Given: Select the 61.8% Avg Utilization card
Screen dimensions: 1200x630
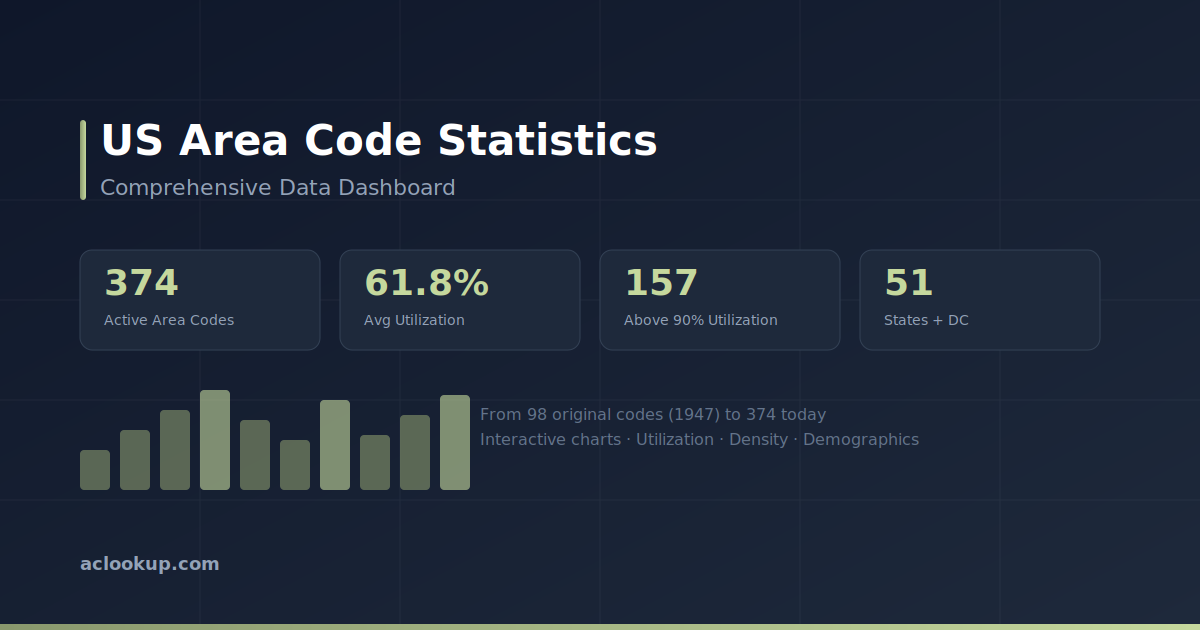Looking at the screenshot, I should click(x=460, y=300).
